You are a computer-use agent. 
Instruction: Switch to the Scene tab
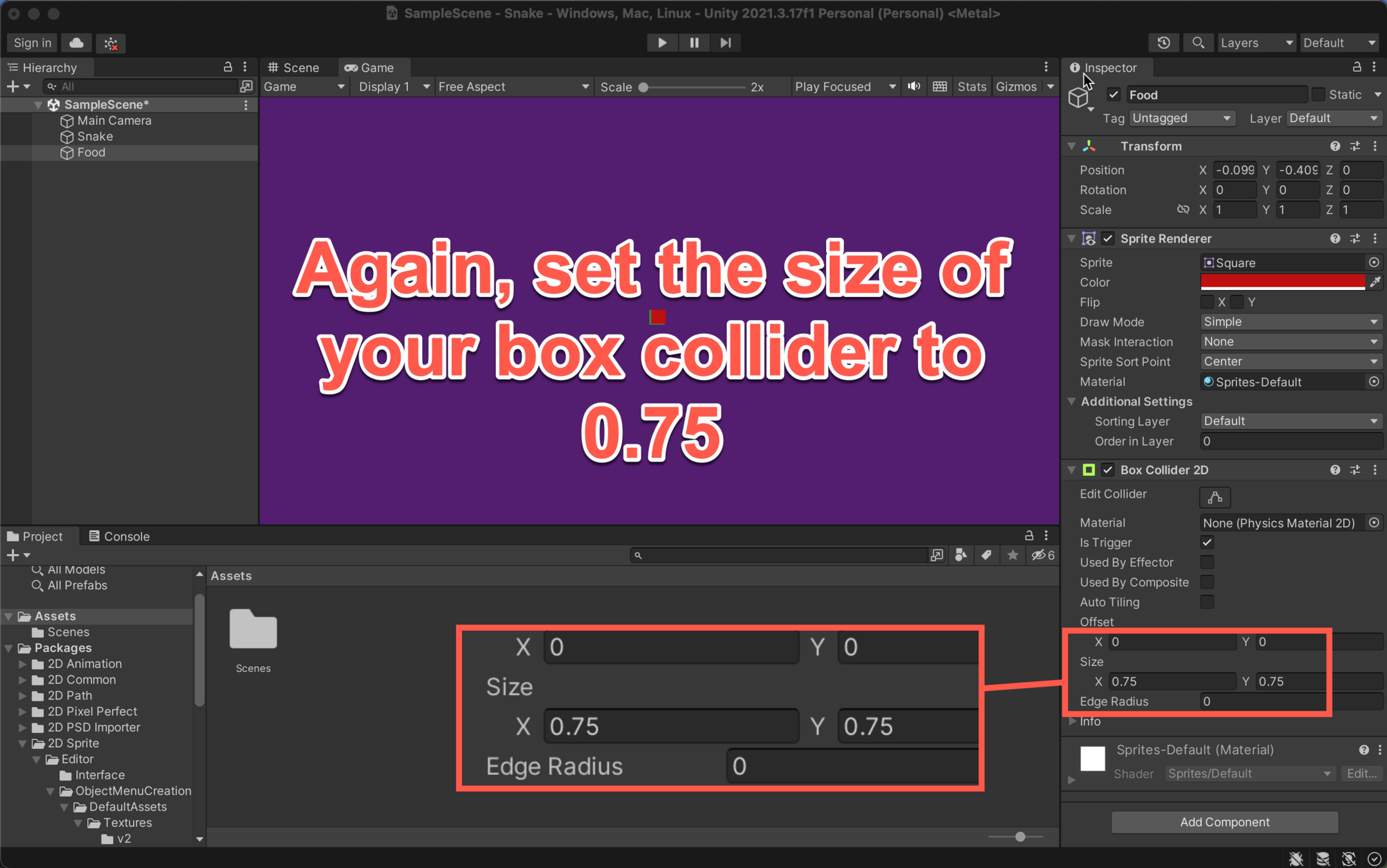pyautogui.click(x=295, y=68)
